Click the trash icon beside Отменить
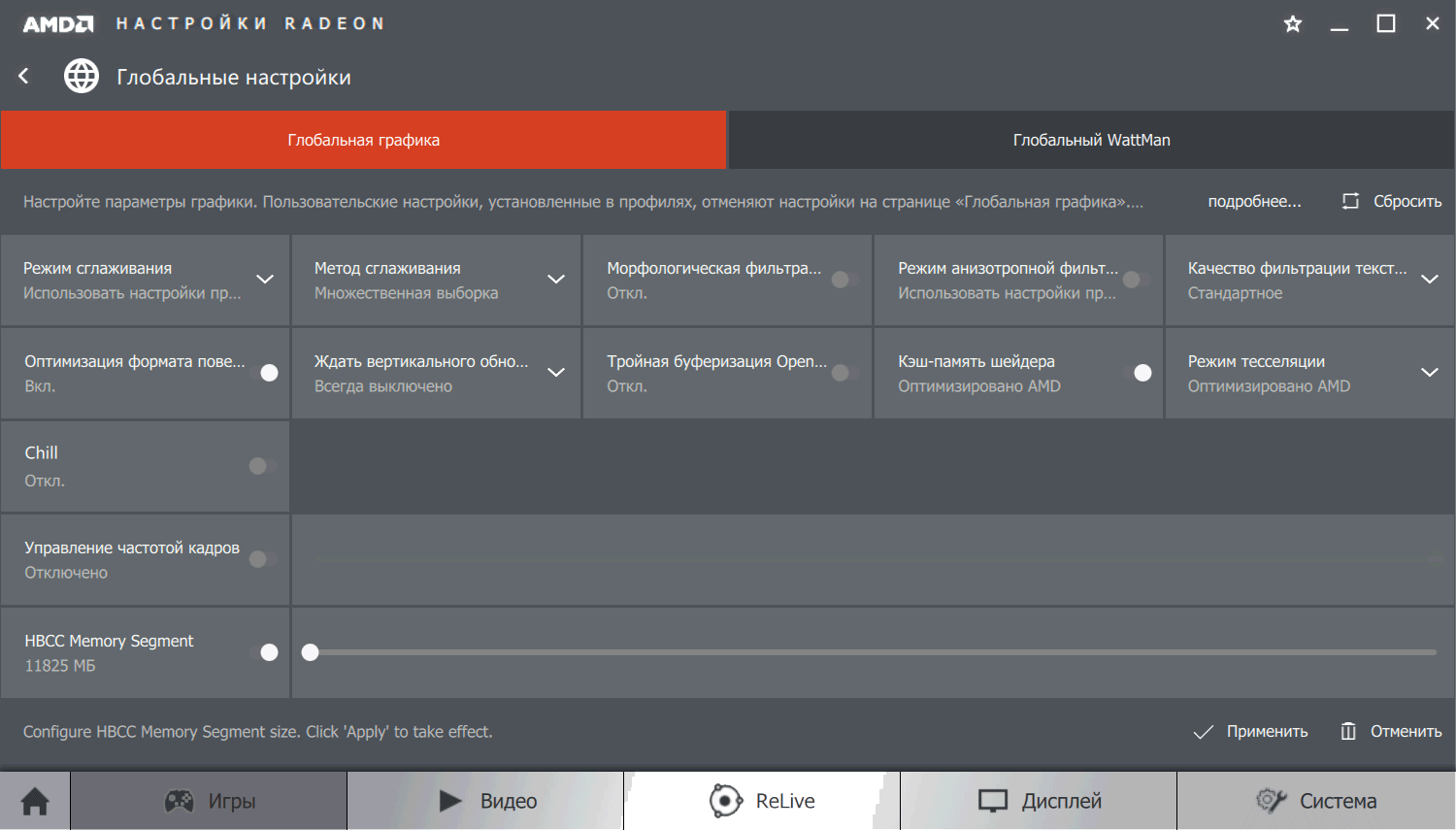Image resolution: width=1456 pixels, height=830 pixels. [x=1348, y=731]
